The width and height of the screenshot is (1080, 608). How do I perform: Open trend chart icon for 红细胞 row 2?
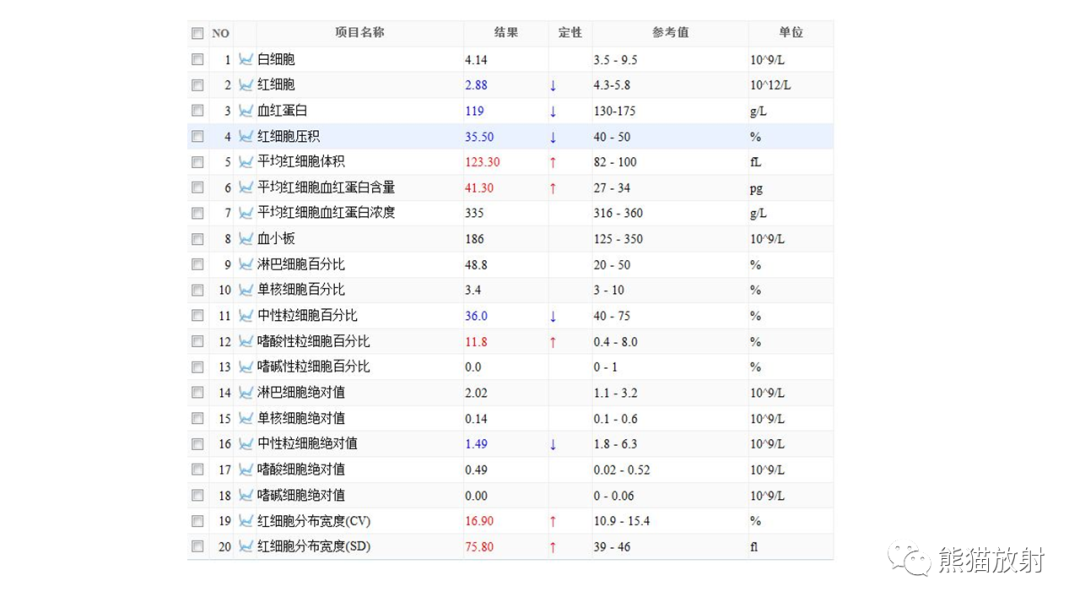[245, 85]
